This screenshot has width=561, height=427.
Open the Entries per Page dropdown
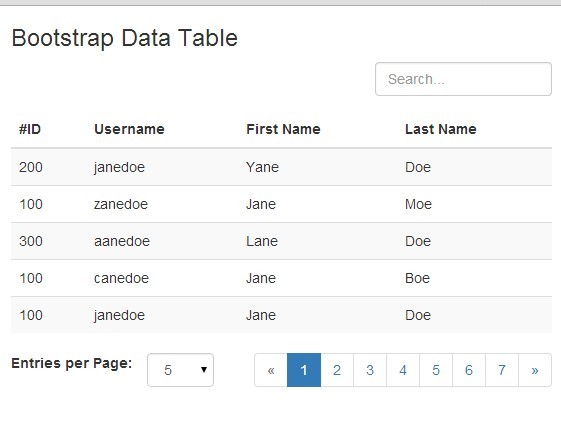(180, 370)
